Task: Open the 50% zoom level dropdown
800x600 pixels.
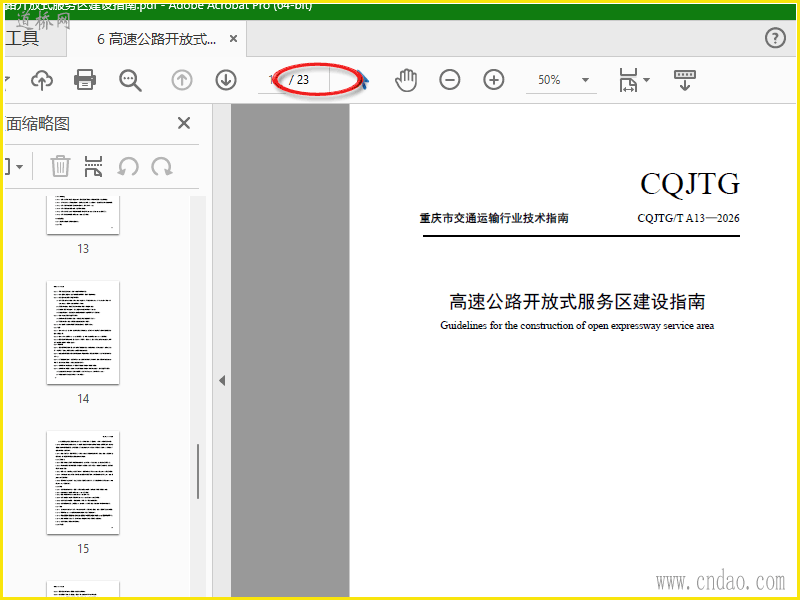Action: click(585, 80)
